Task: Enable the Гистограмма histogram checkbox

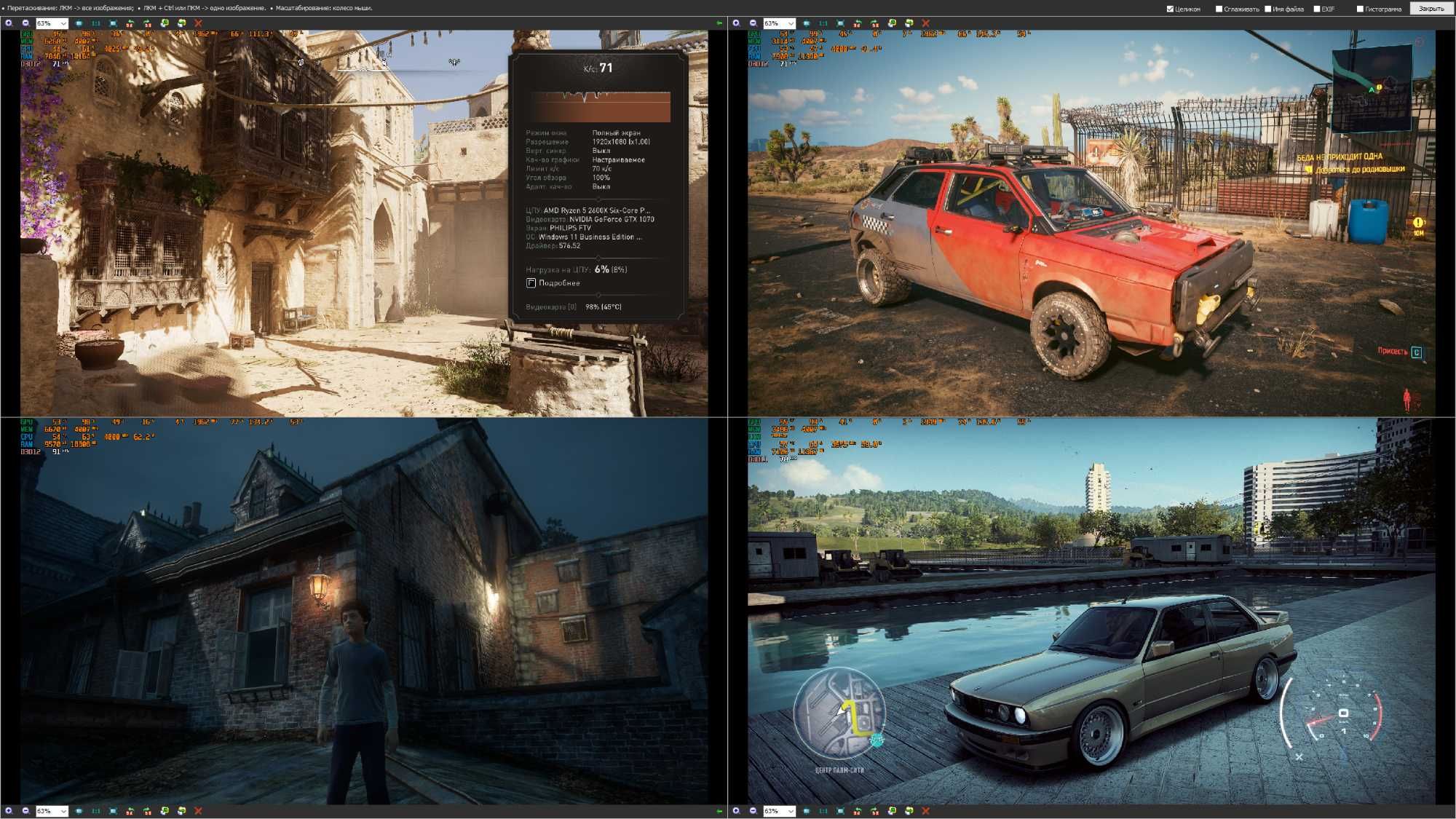Action: click(1359, 9)
